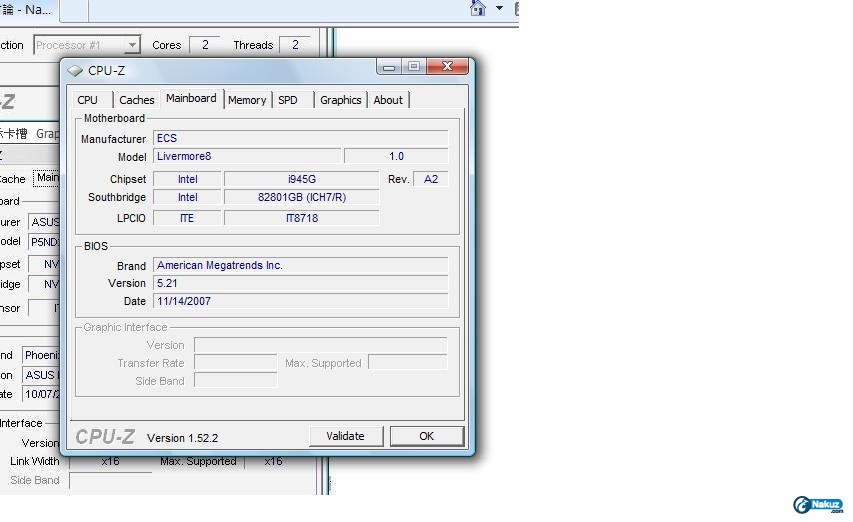
Task: Expand the Home button dropdown arrow
Action: (500, 9)
